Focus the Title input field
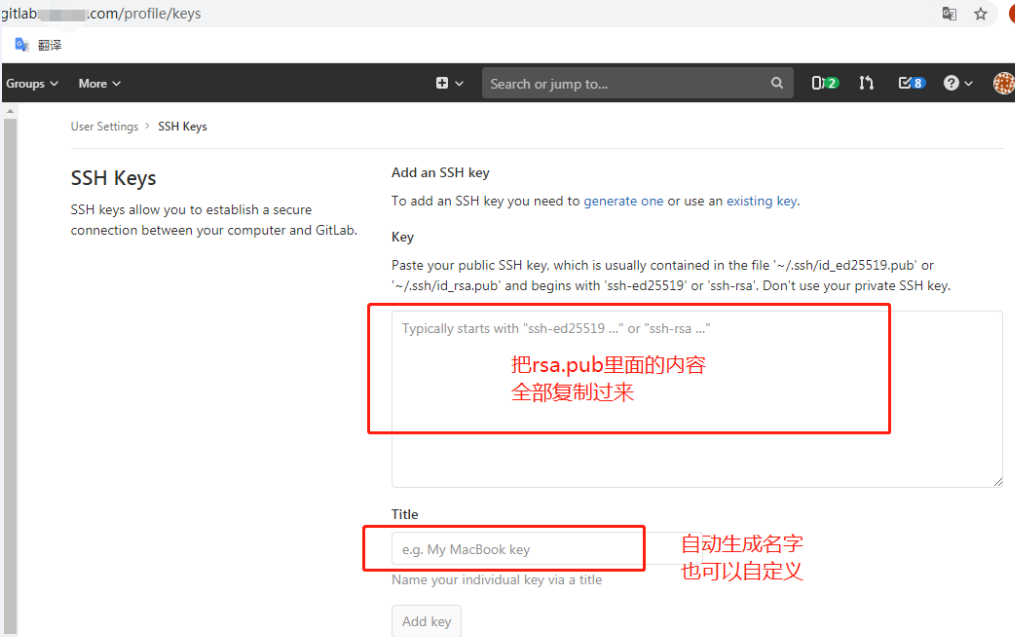1015x637 pixels. [517, 548]
